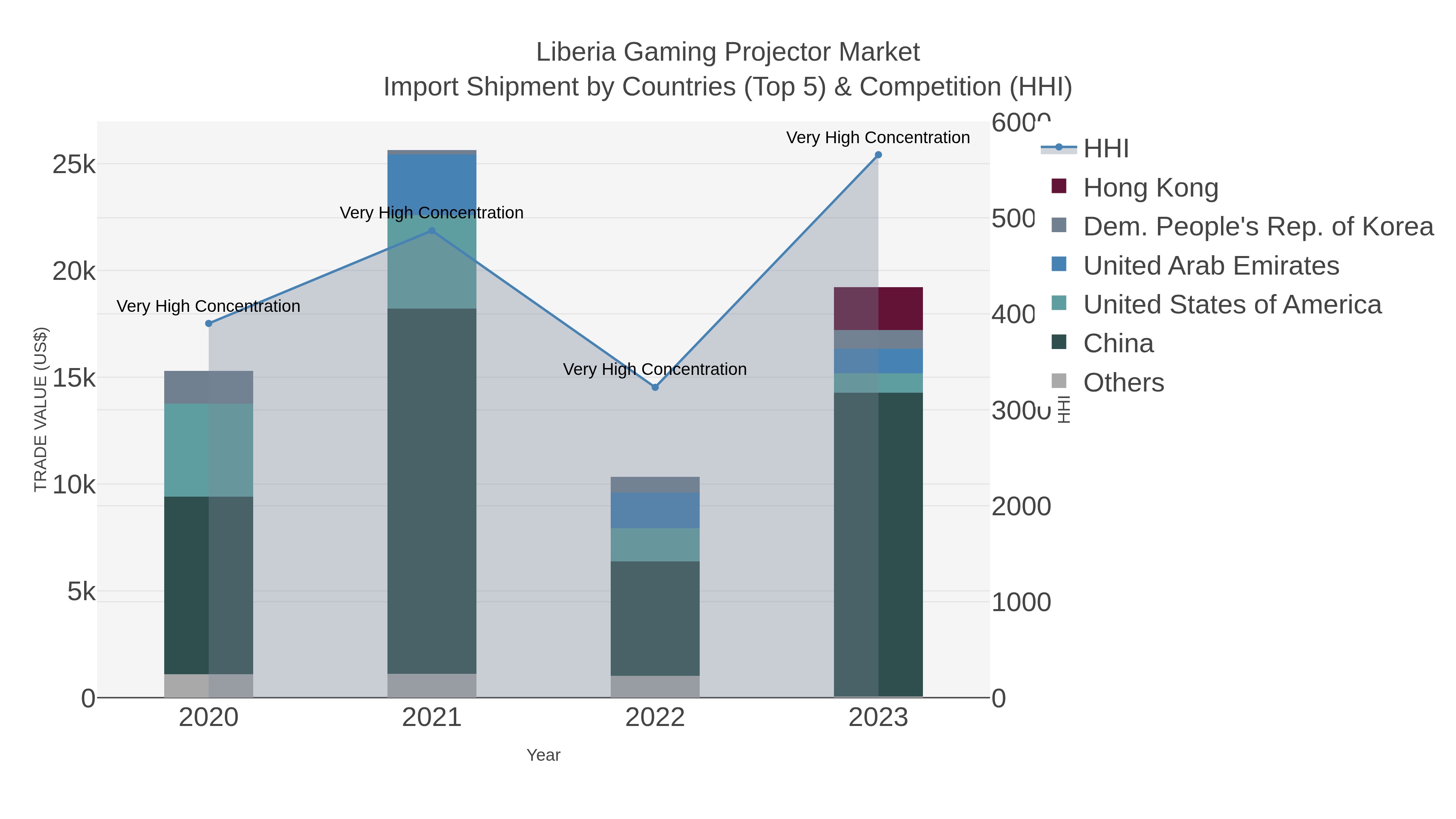Screen dimensions: 1456x819
Task: Click the UAE segment of 2021 bar
Action: pos(432,185)
